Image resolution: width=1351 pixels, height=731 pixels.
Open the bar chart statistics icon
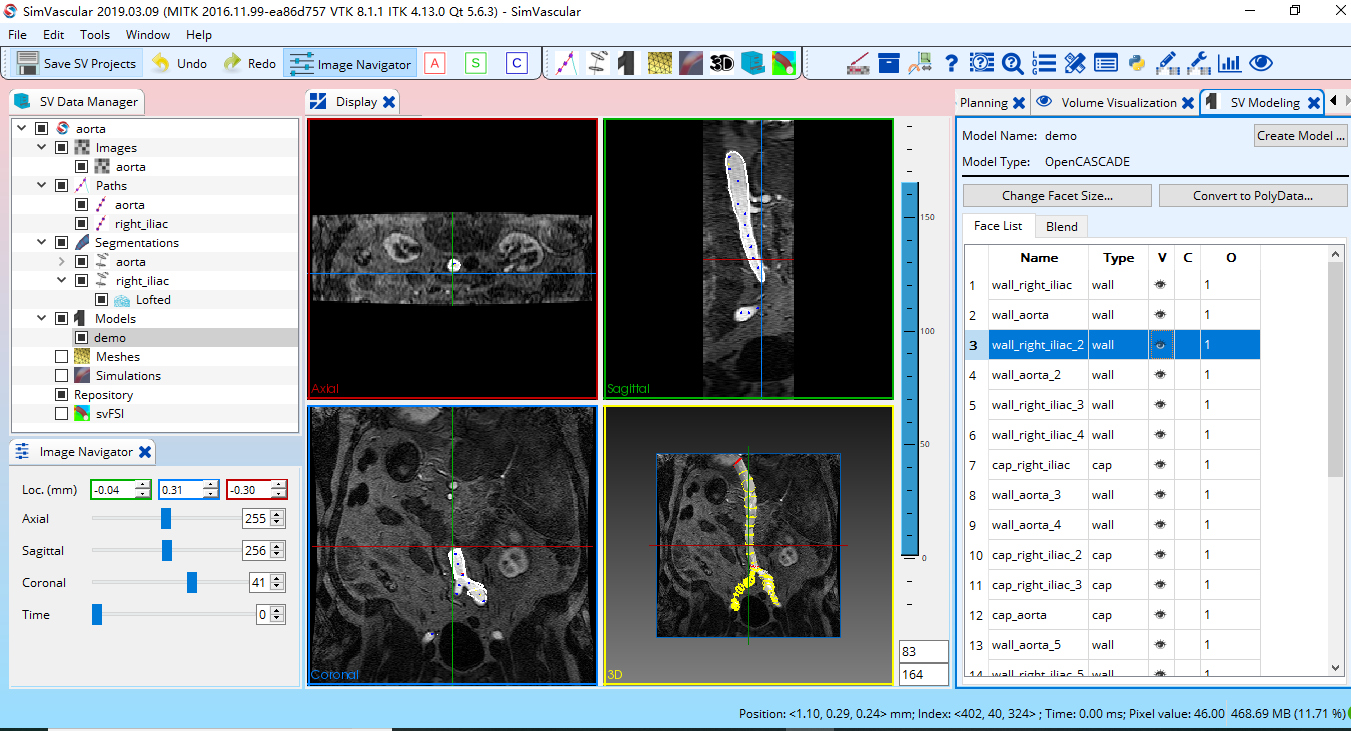[1229, 63]
